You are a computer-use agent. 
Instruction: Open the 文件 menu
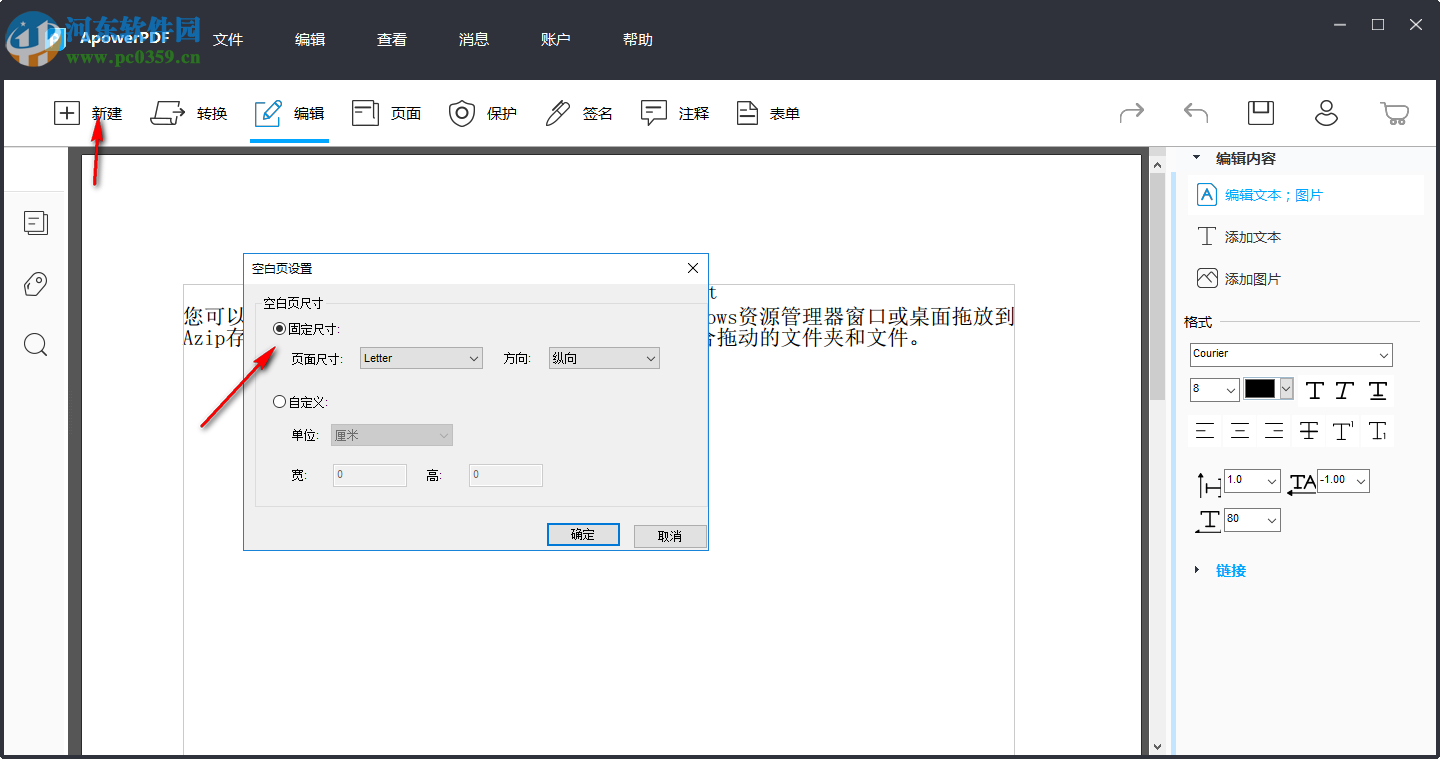coord(228,39)
